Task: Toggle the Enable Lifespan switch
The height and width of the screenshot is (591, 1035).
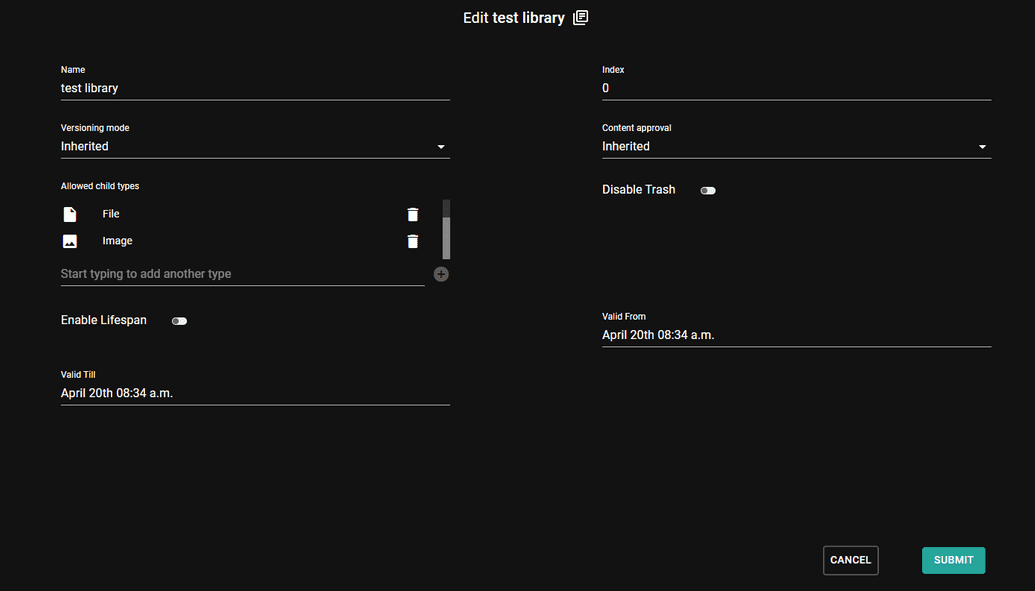Action: (179, 321)
